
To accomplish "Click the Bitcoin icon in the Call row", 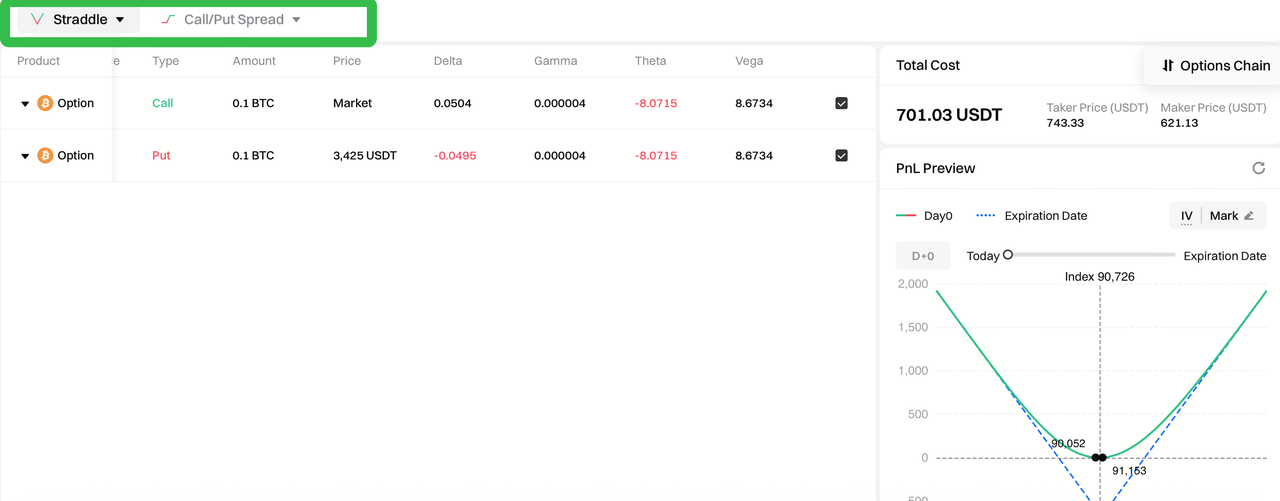I will tap(45, 103).
